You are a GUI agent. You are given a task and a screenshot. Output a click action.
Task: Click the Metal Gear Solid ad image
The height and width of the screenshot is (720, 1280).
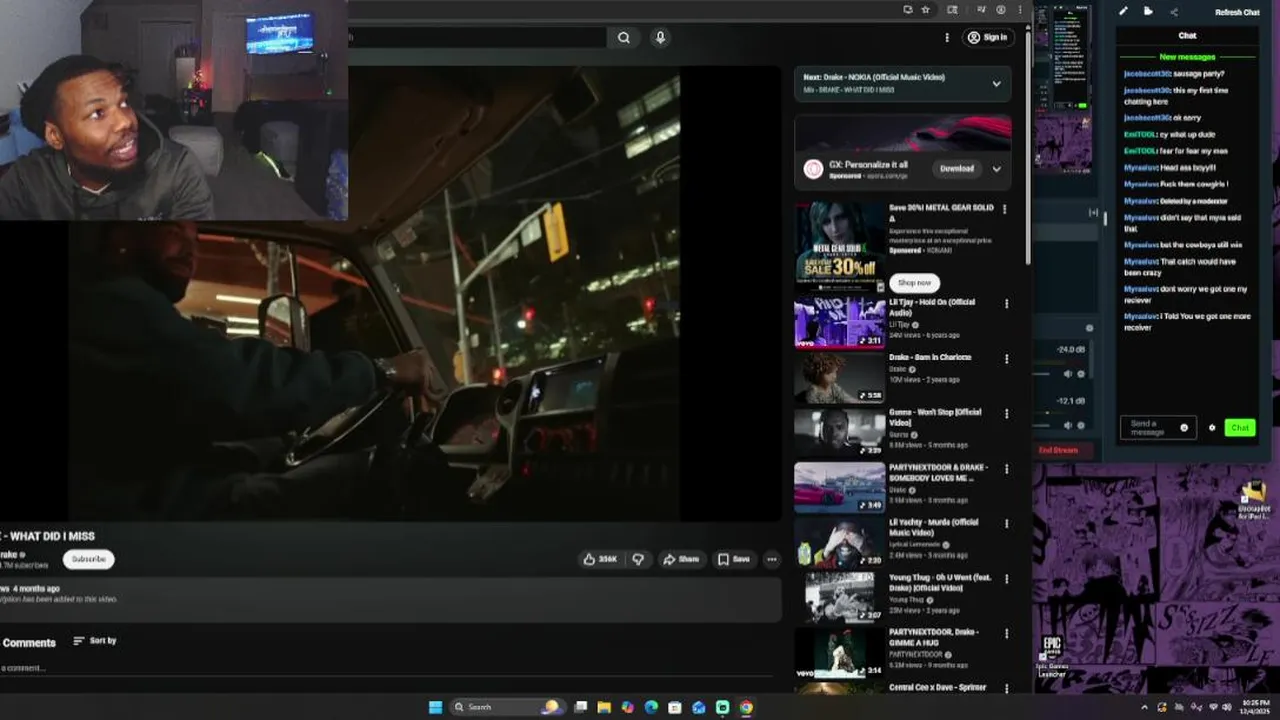[x=840, y=245]
